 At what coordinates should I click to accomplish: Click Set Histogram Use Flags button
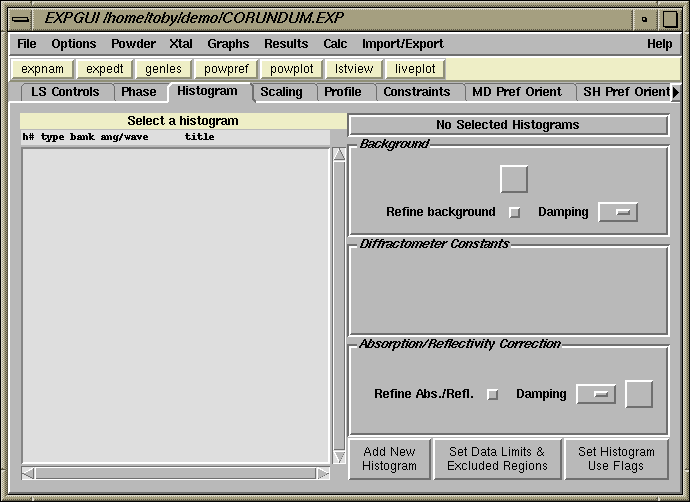click(x=616, y=459)
